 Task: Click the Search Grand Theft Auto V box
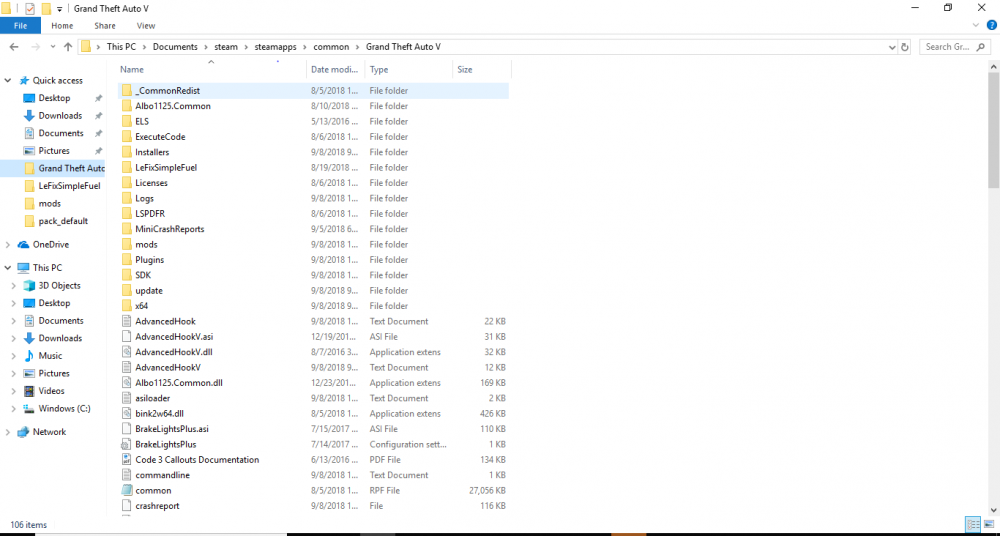(955, 47)
